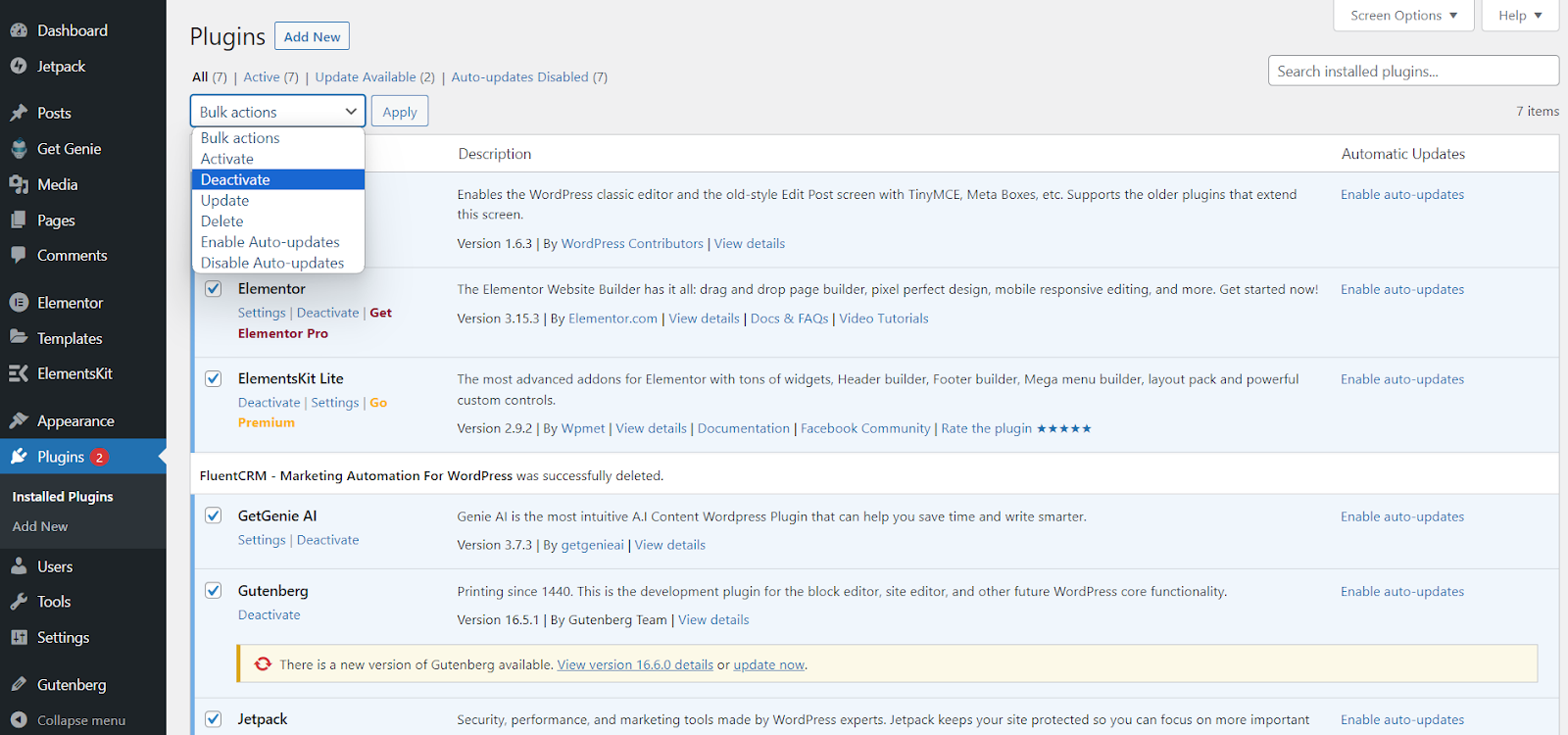Click the Gutenberg pencil icon in sidebar

pos(19,684)
